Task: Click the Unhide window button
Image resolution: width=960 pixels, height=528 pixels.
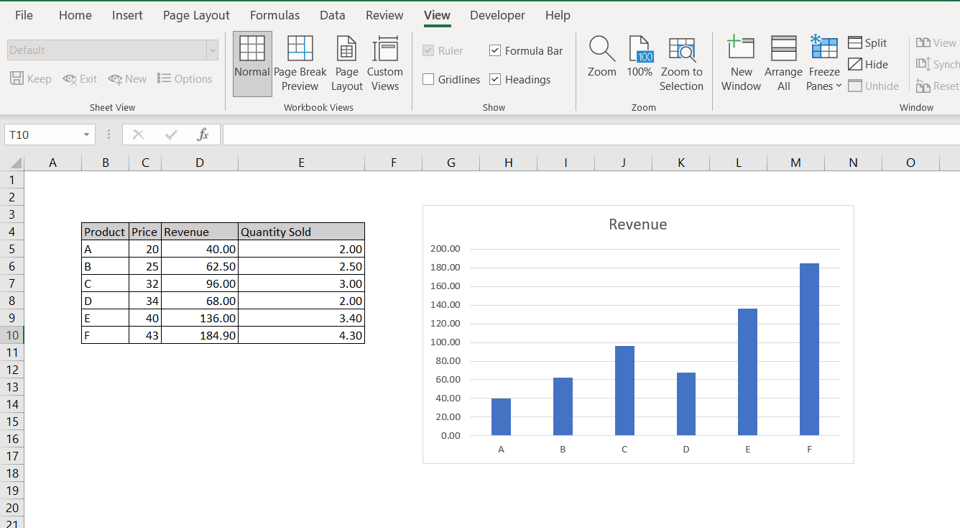Action: pyautogui.click(x=874, y=86)
